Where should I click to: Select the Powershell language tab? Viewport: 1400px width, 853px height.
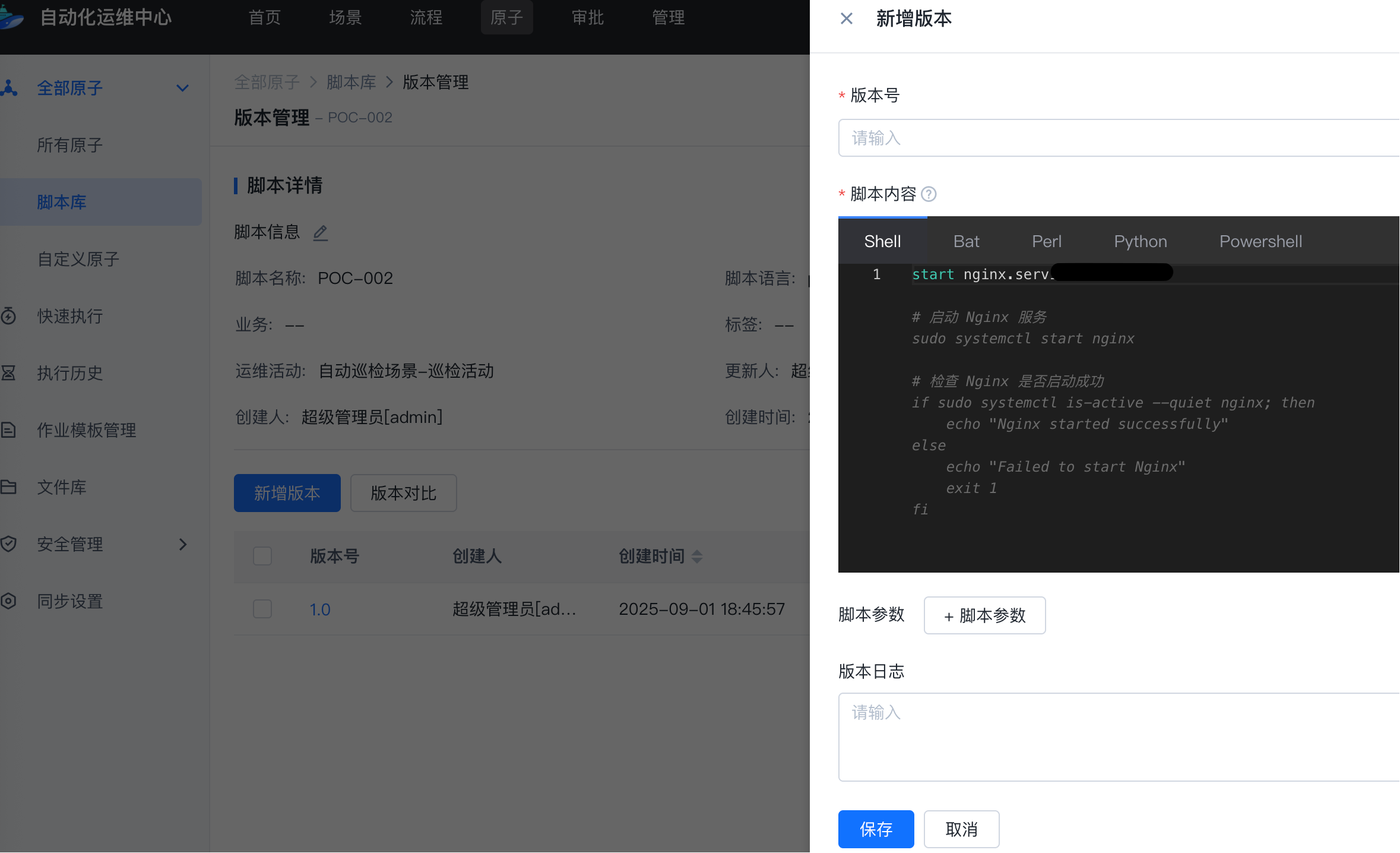pyautogui.click(x=1260, y=241)
